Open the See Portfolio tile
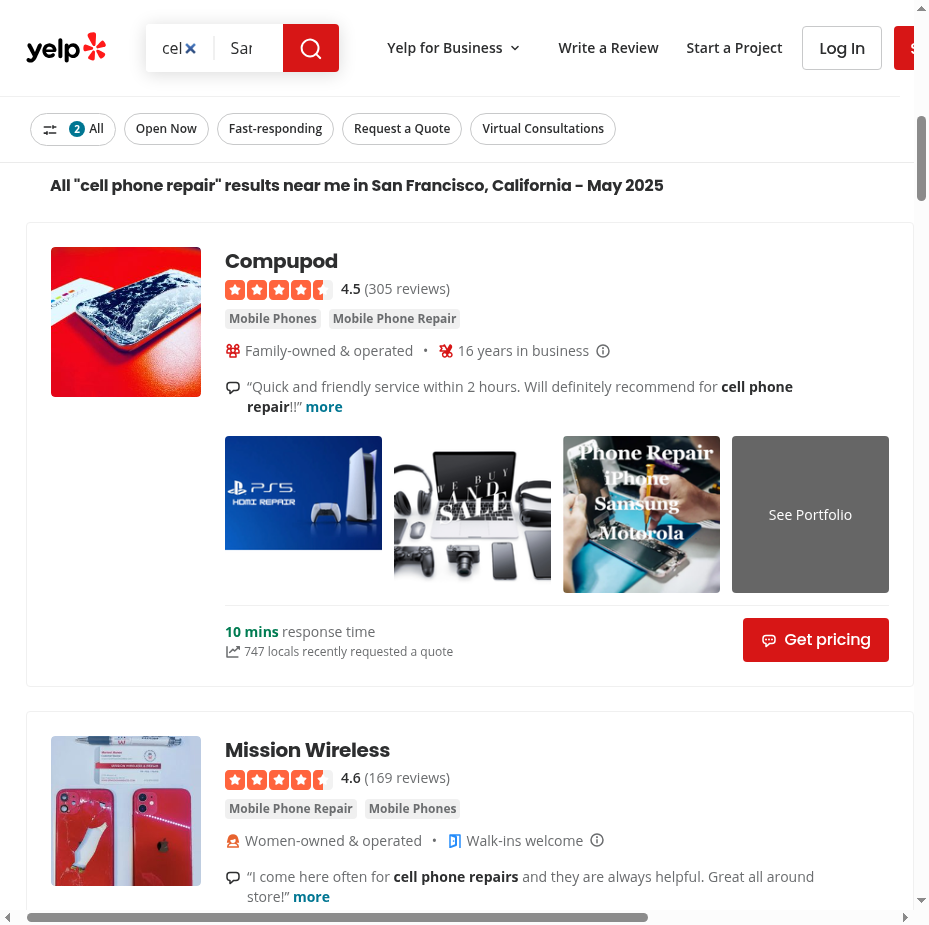The width and height of the screenshot is (929, 925). point(810,514)
